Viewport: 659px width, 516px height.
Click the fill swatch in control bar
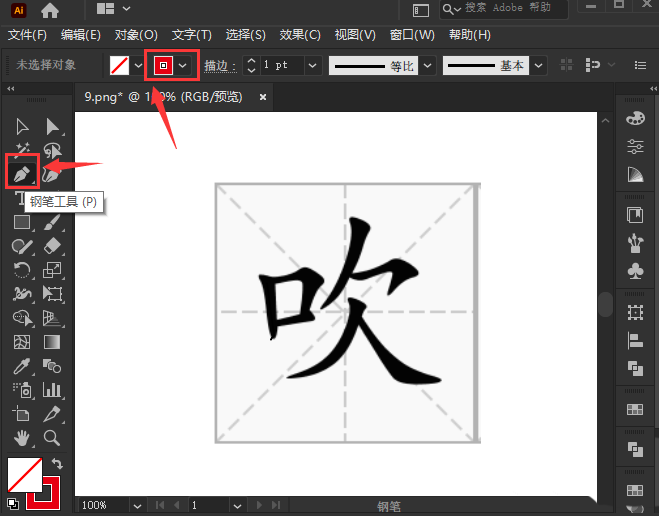click(x=119, y=66)
